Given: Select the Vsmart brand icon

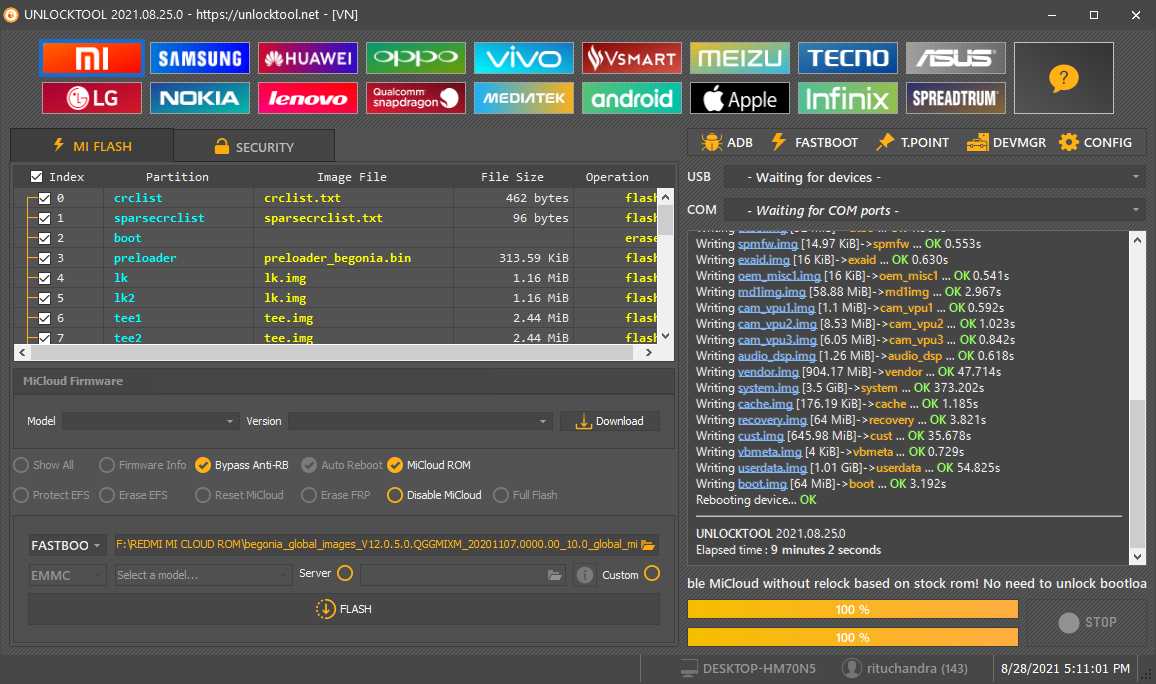Looking at the screenshot, I should tap(632, 58).
